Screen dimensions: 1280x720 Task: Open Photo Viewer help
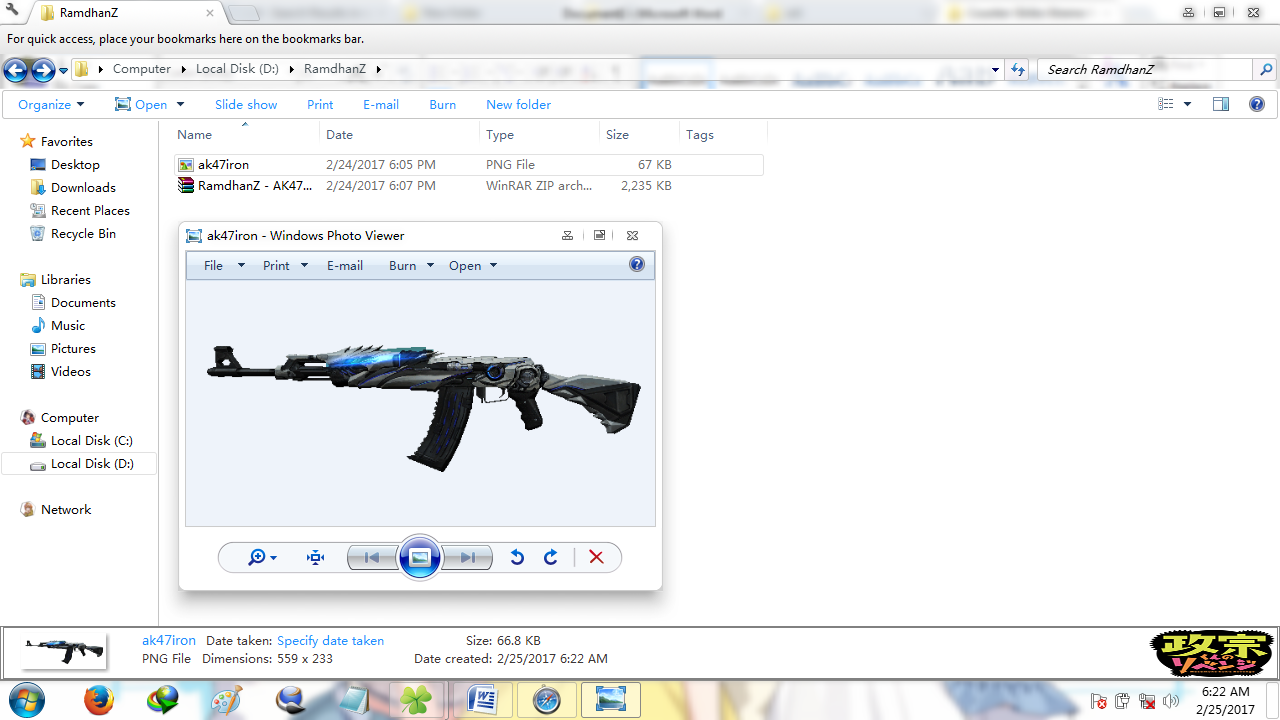pos(637,265)
